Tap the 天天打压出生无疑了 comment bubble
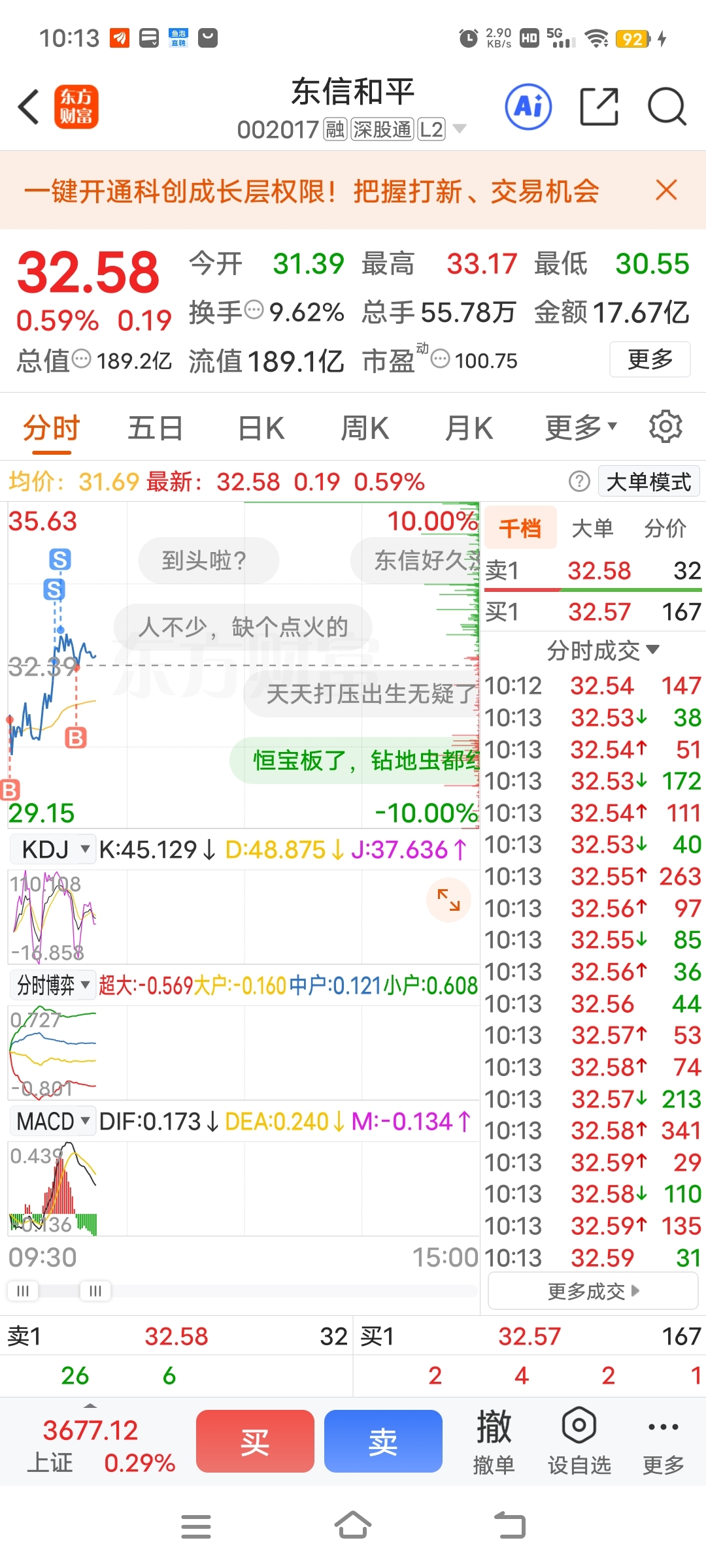This screenshot has width=706, height=1568. pos(361,694)
